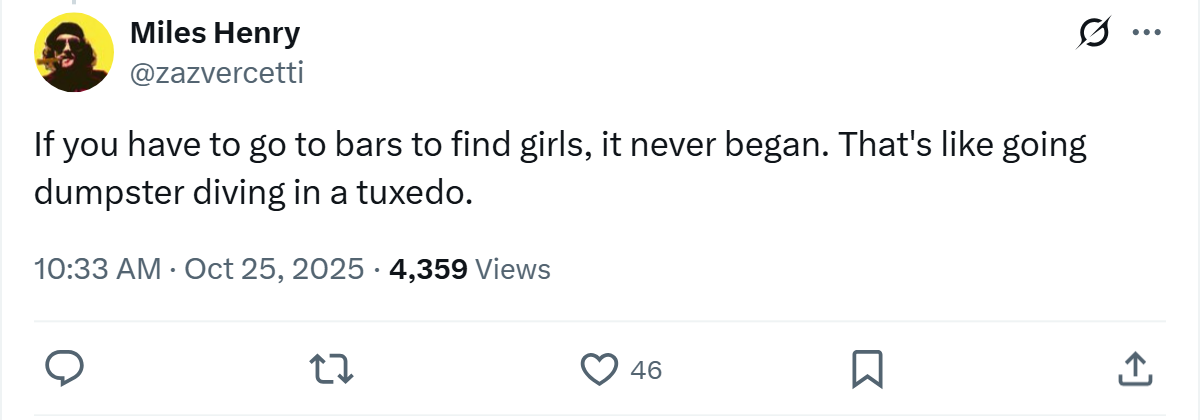This screenshot has height=420, width=1200.
Task: Open the three-dot more options menu
Action: click(x=1146, y=33)
